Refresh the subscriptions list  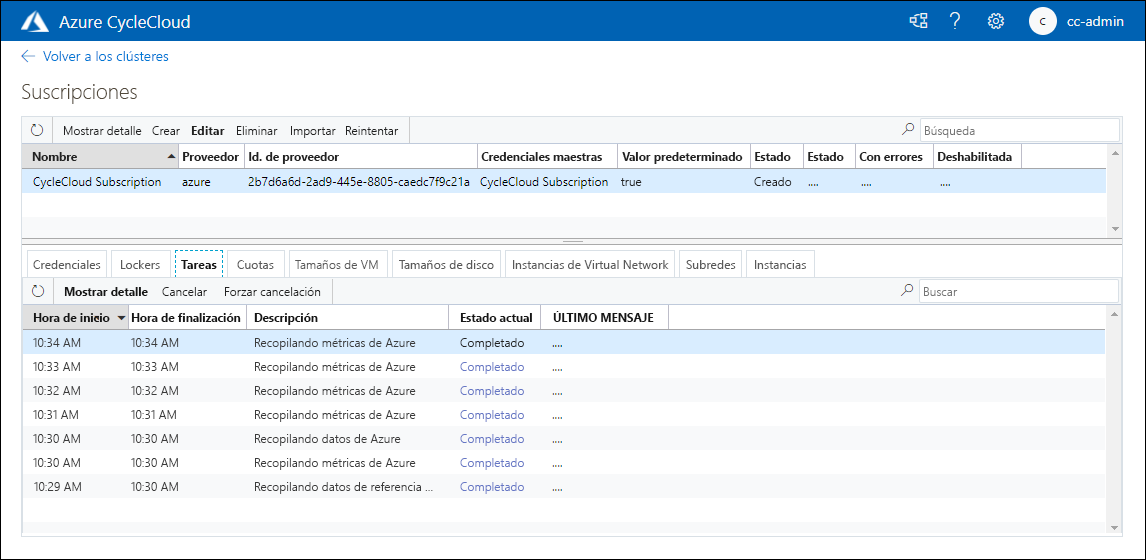coord(37,131)
